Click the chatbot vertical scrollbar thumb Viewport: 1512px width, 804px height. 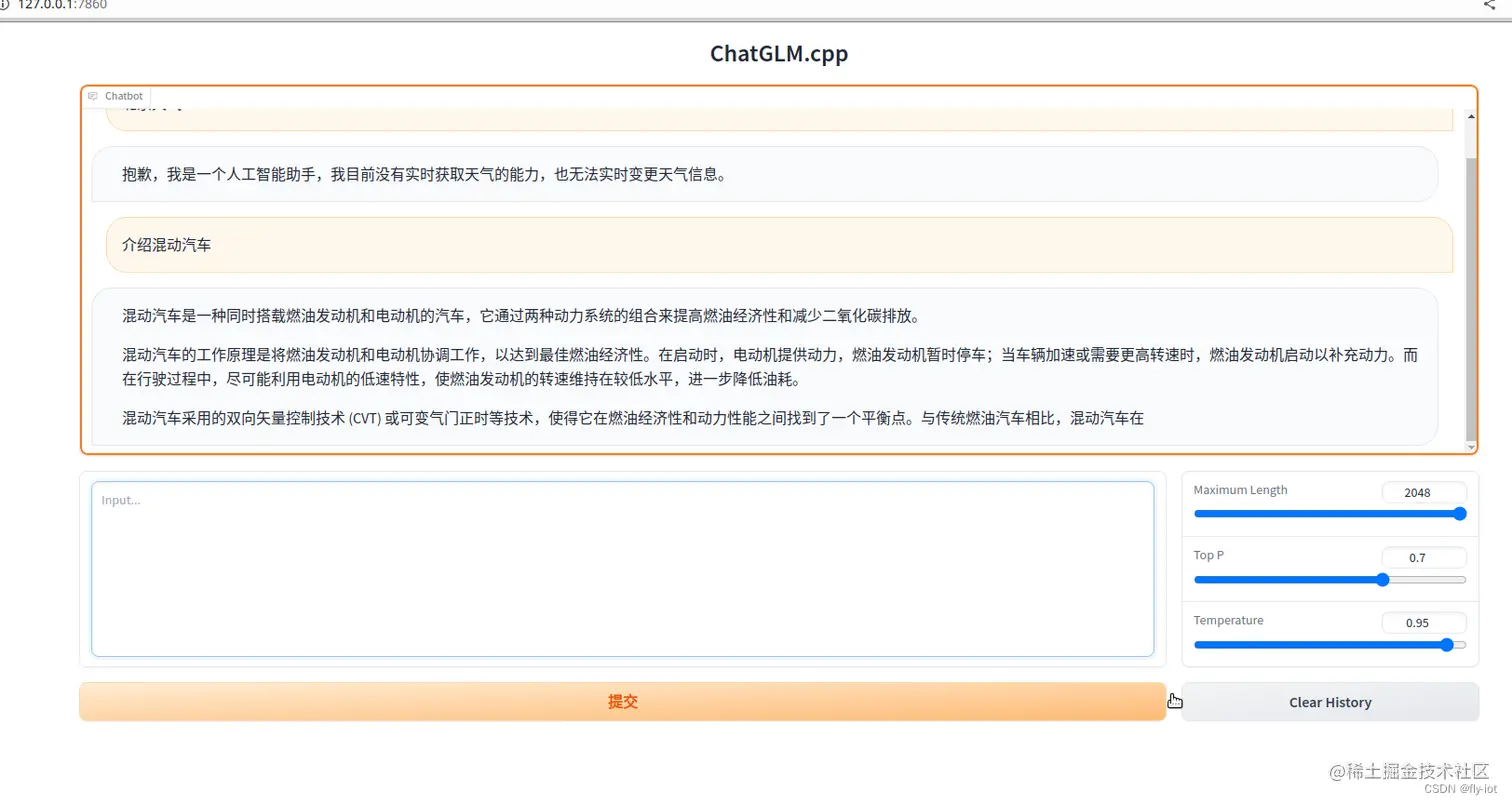[1470, 297]
